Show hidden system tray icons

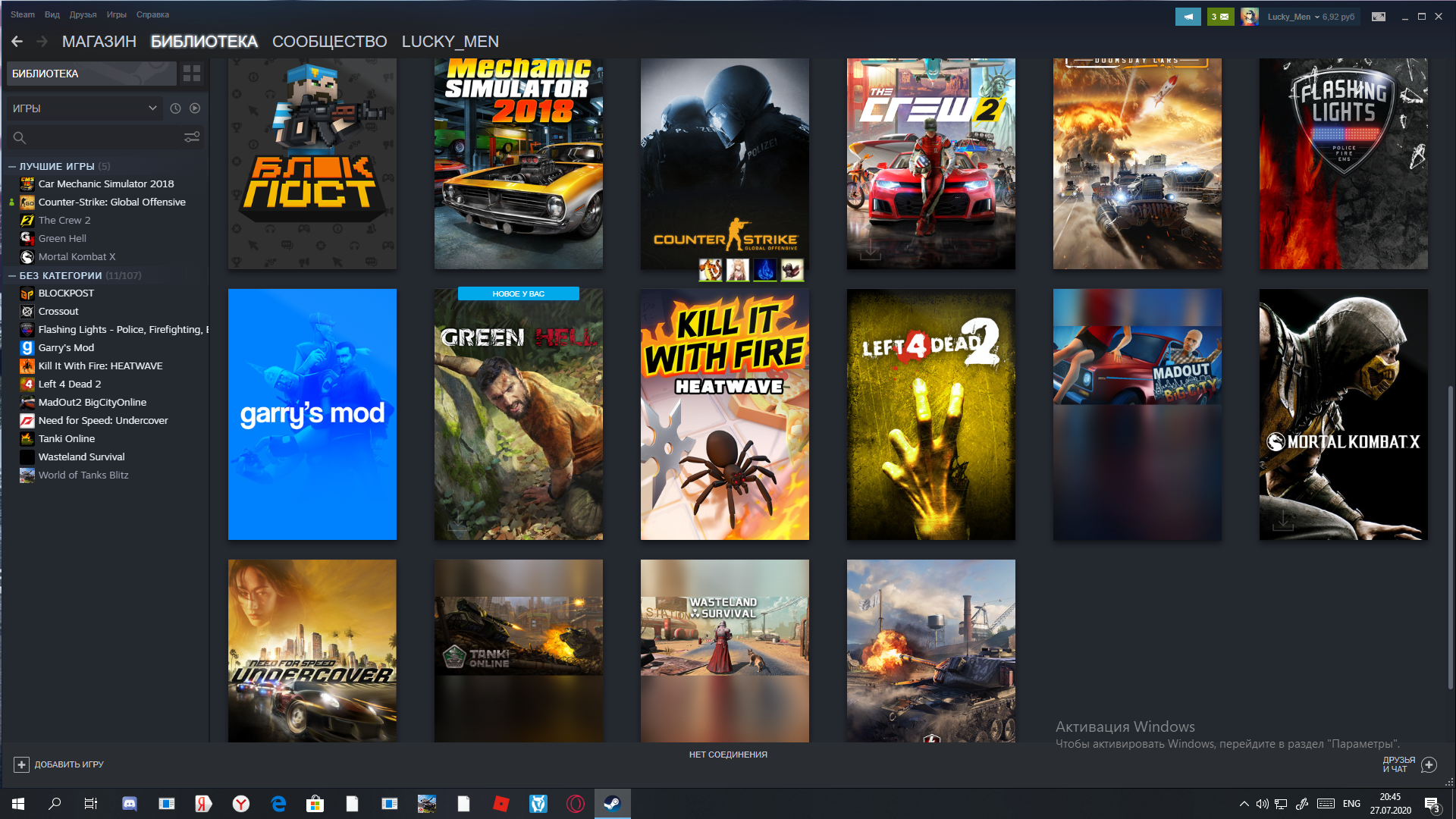(x=1244, y=804)
